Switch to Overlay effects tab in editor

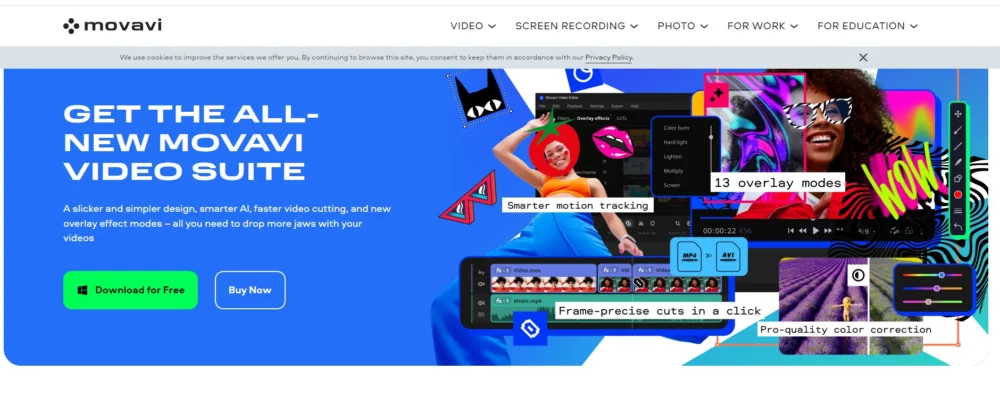point(593,118)
